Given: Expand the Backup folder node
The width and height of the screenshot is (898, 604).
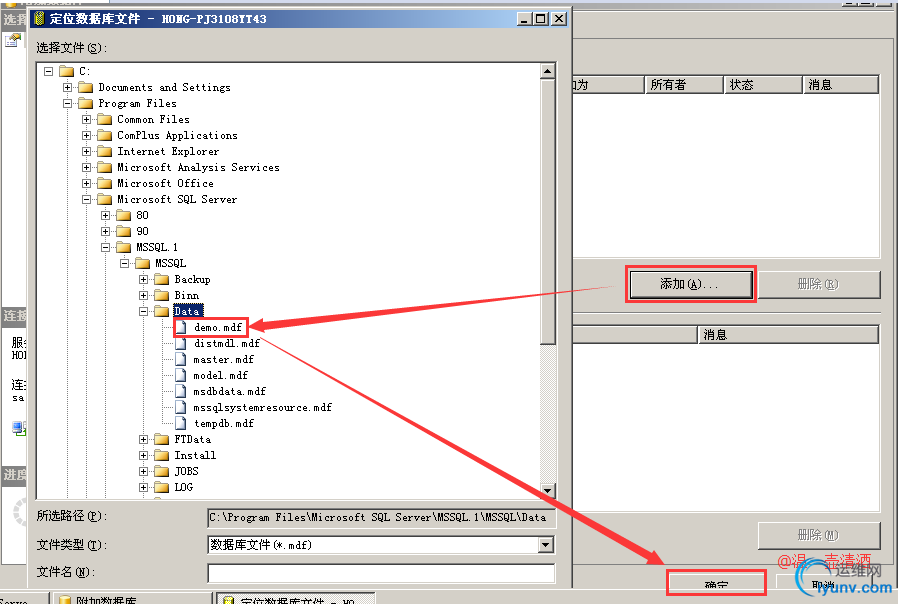Looking at the screenshot, I should [x=143, y=280].
